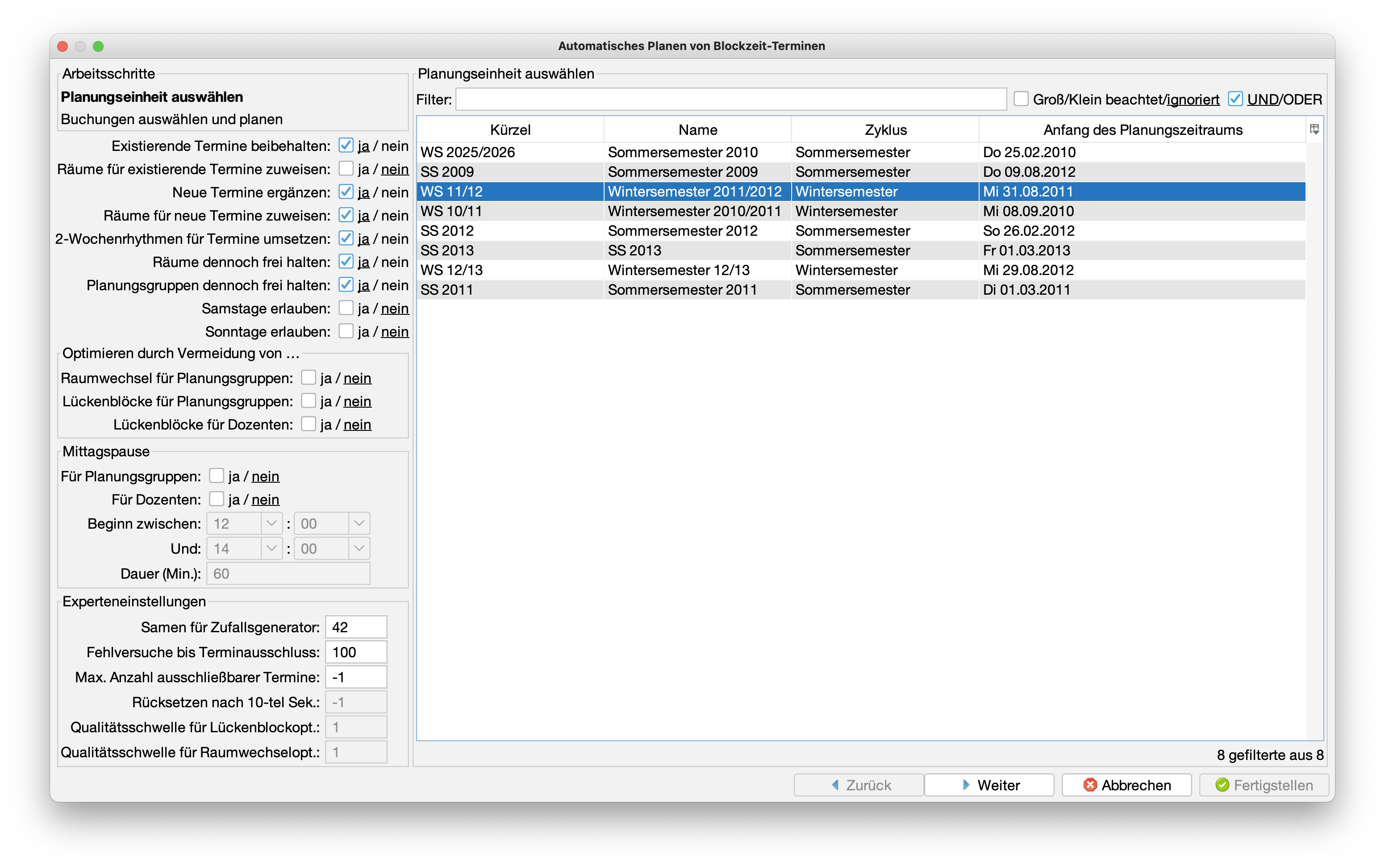The width and height of the screenshot is (1385, 868).
Task: Enable Samstage erlauben checkbox
Action: pos(346,308)
